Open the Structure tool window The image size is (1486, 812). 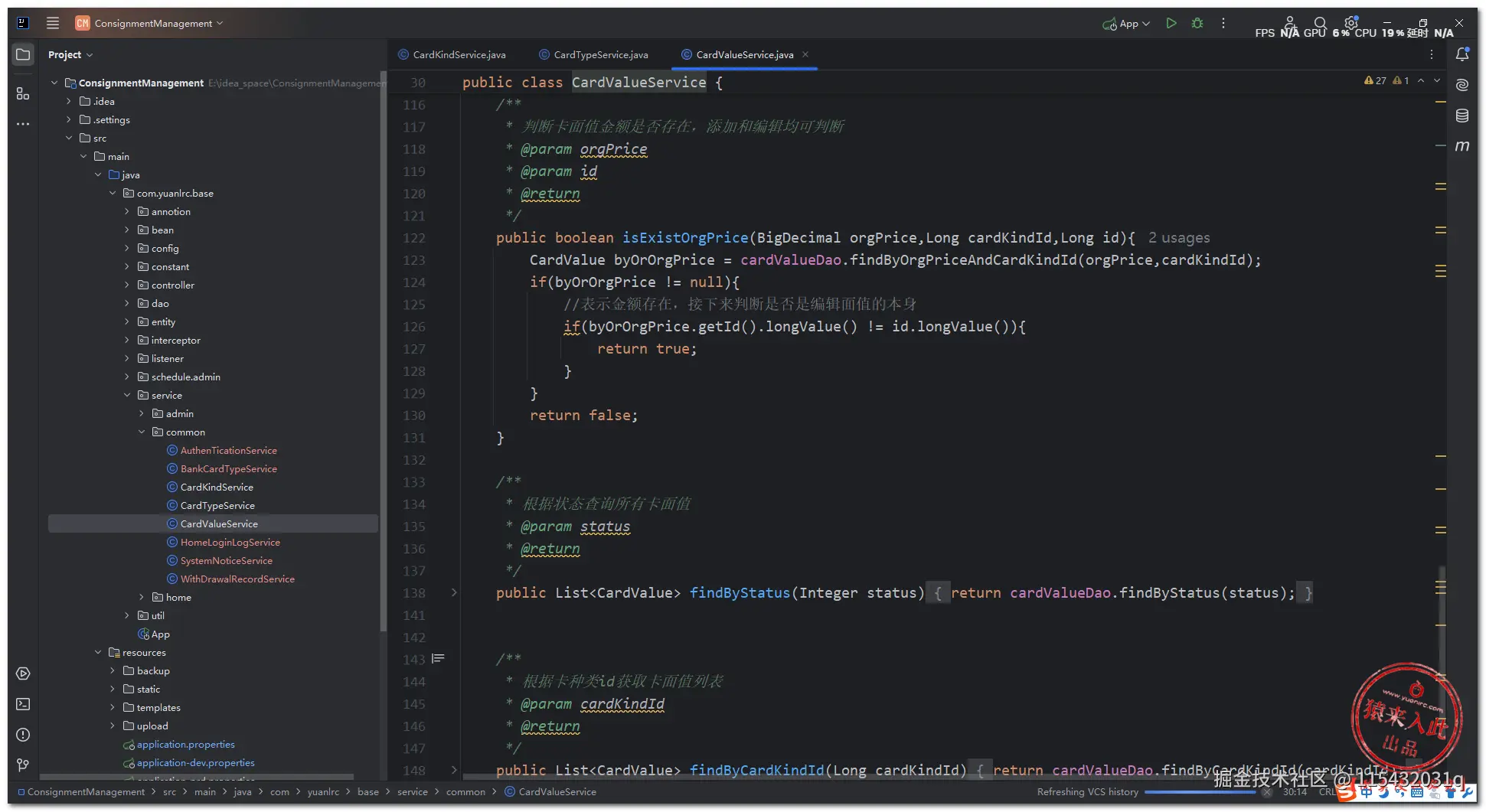23,93
